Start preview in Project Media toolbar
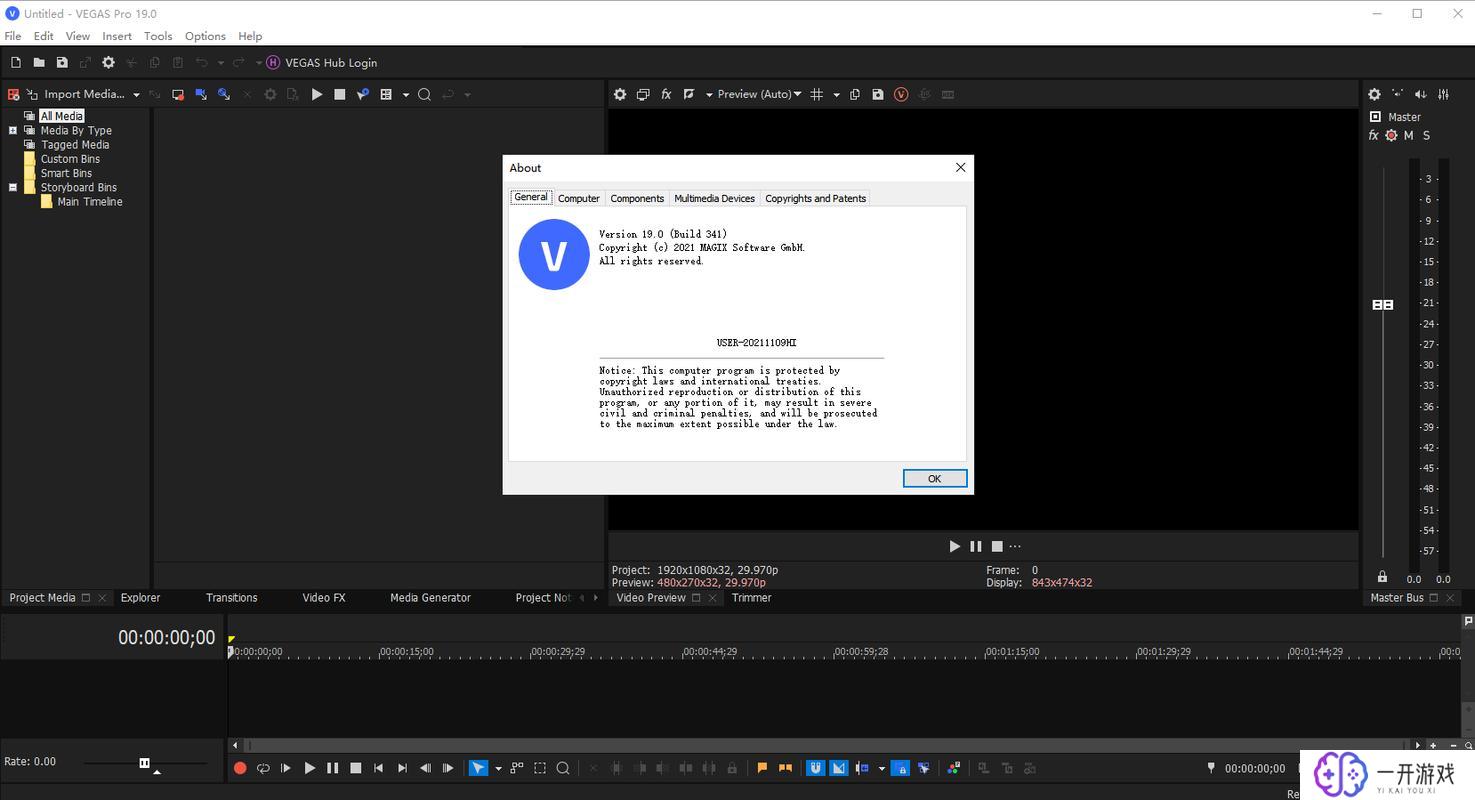The width and height of the screenshot is (1475, 800). 317,94
